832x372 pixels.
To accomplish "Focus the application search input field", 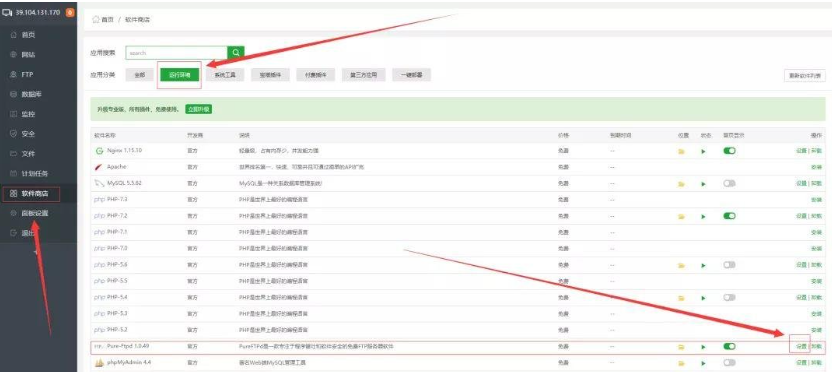I will tap(177, 53).
